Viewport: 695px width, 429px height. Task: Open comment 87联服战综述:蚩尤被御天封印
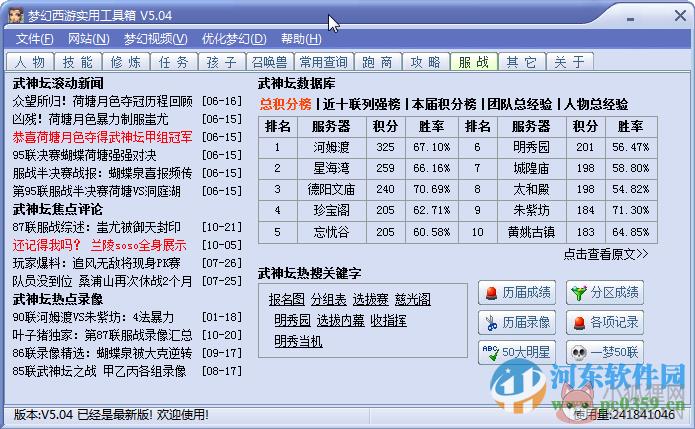[97, 227]
